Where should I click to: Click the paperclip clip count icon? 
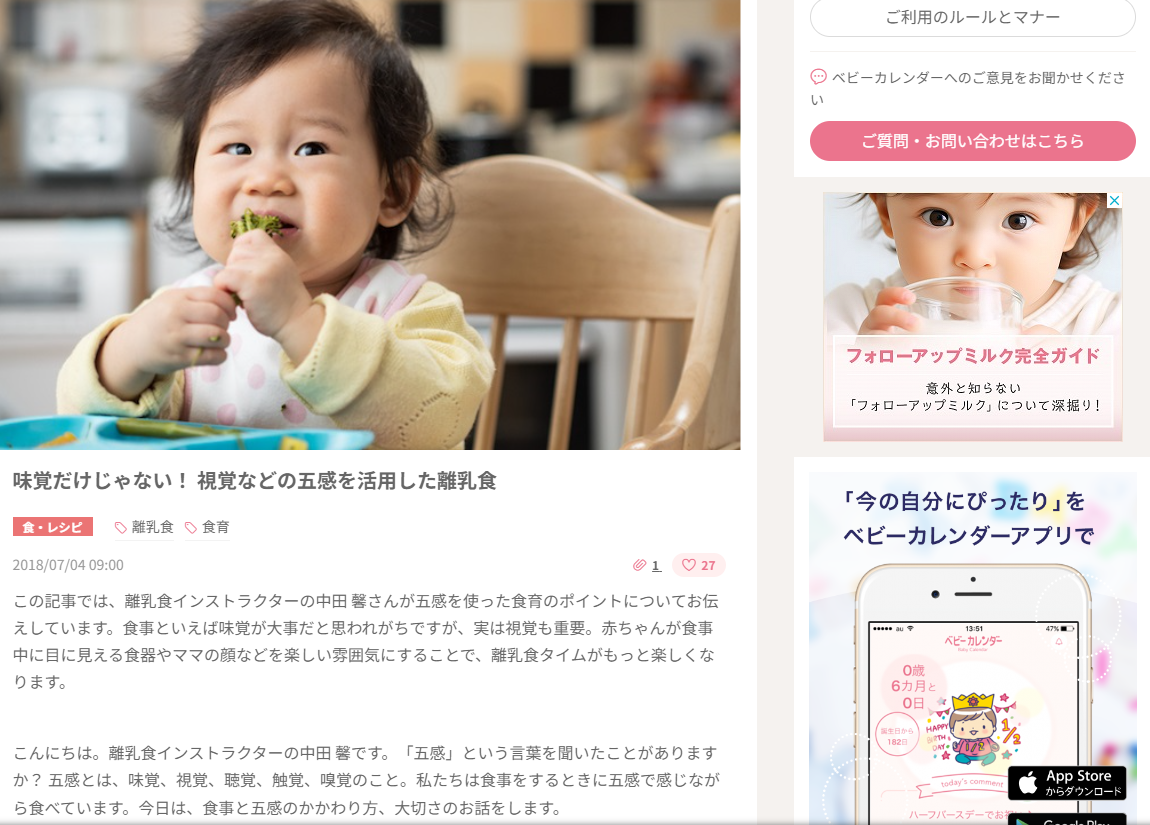[x=640, y=565]
